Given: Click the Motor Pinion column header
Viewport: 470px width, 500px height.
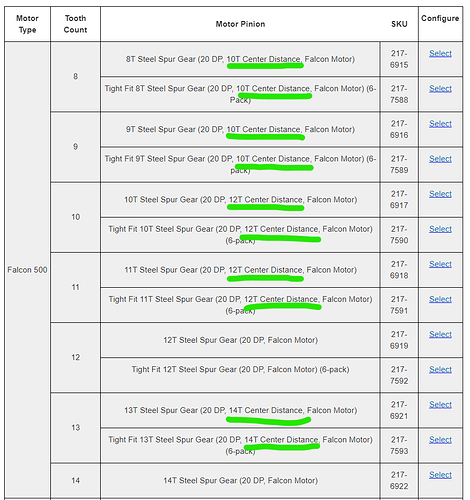Looking at the screenshot, I should pyautogui.click(x=240, y=24).
